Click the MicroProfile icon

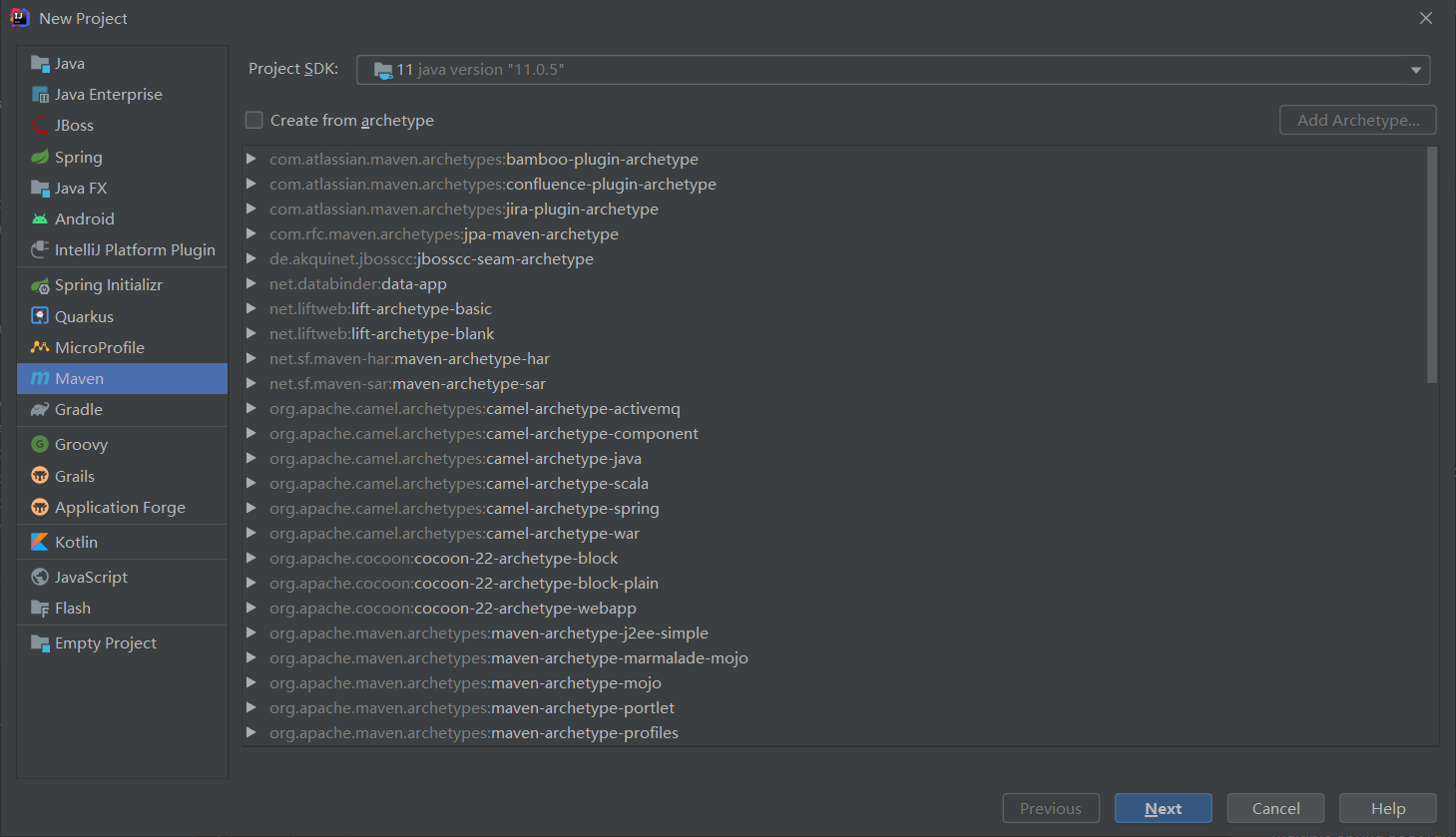click(40, 347)
